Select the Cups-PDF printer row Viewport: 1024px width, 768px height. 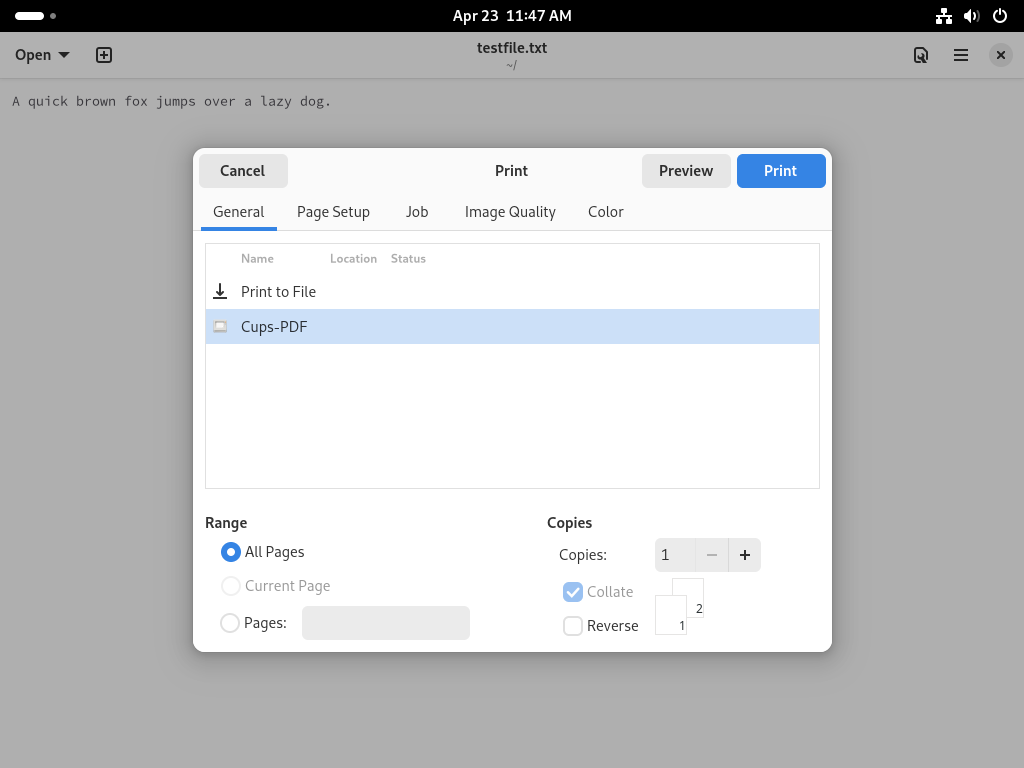pyautogui.click(x=512, y=327)
